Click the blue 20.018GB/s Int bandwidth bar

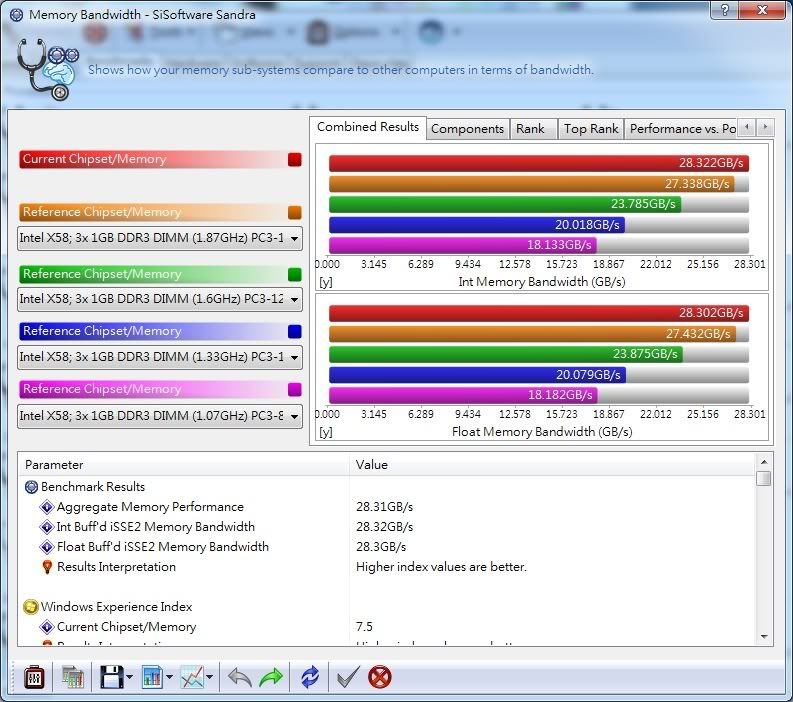[477, 225]
